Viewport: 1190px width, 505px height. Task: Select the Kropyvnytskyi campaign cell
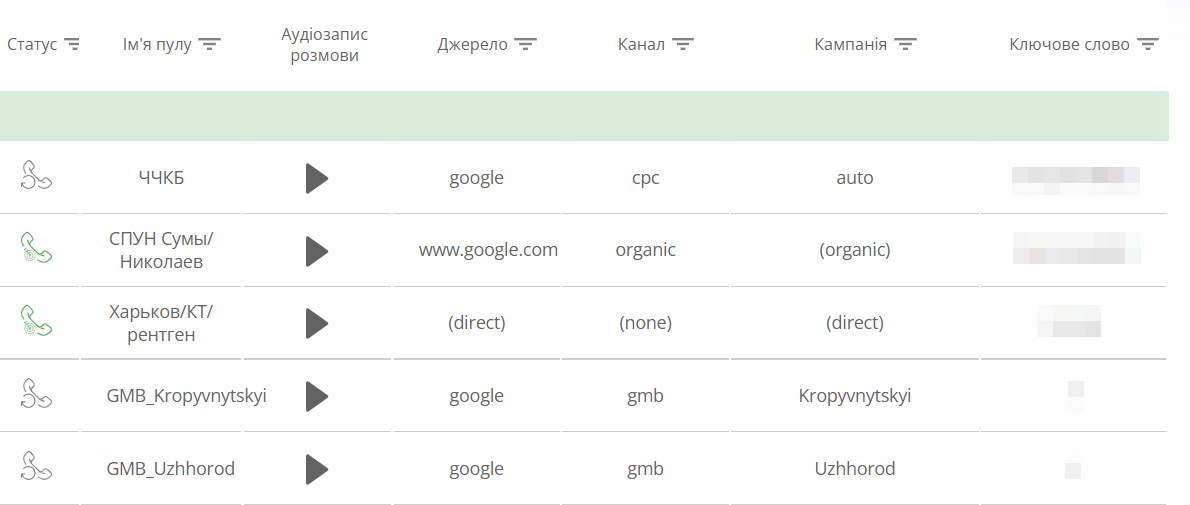[855, 396]
